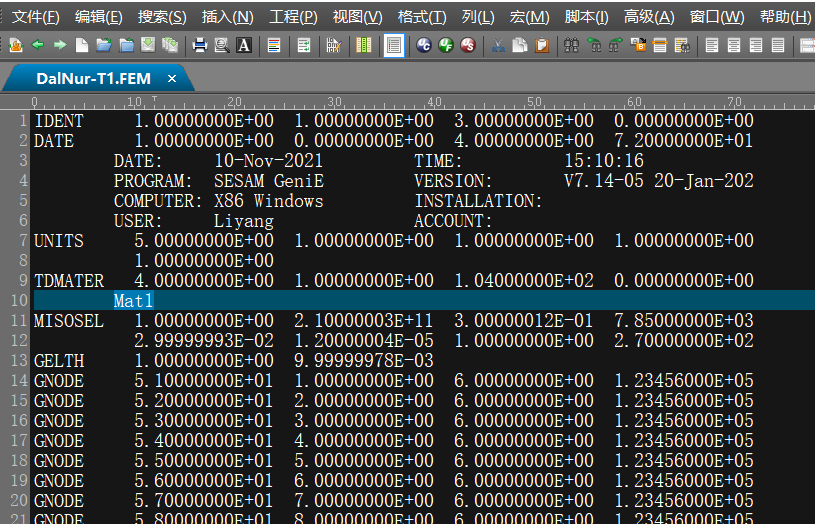Open the 视图(V) menu
The image size is (815, 524).
358,17
